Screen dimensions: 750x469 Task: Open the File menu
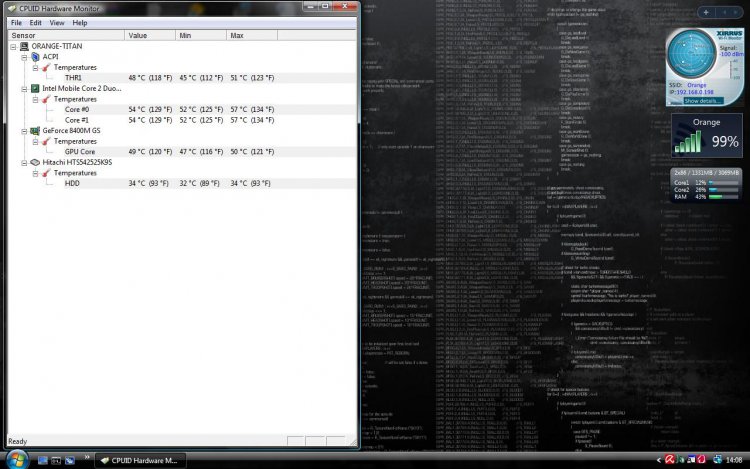[x=16, y=22]
